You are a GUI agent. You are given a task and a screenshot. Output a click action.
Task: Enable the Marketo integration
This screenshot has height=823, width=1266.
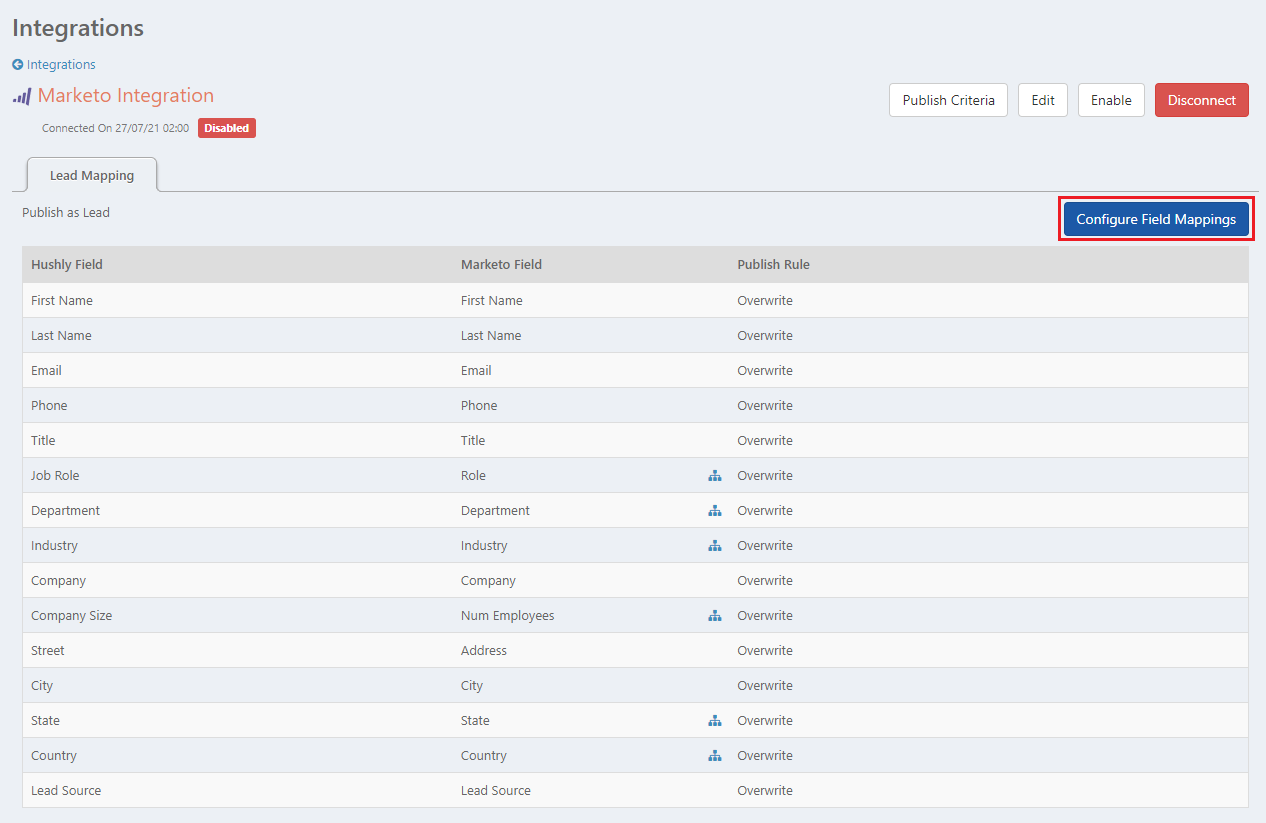(1111, 100)
